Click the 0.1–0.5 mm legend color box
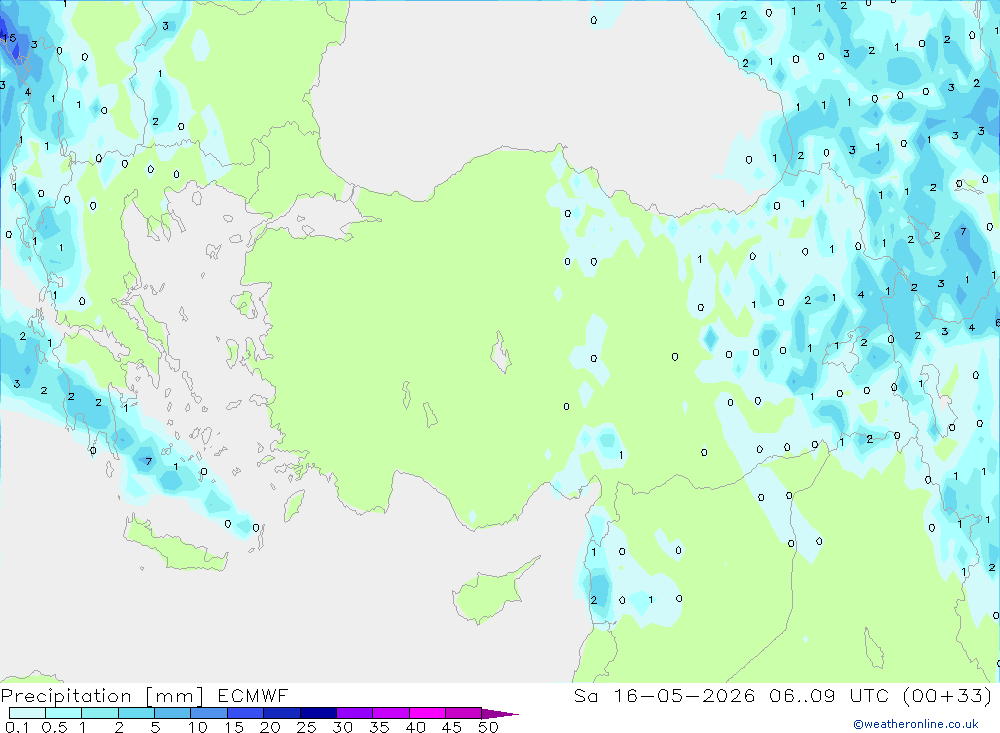 (x=27, y=713)
